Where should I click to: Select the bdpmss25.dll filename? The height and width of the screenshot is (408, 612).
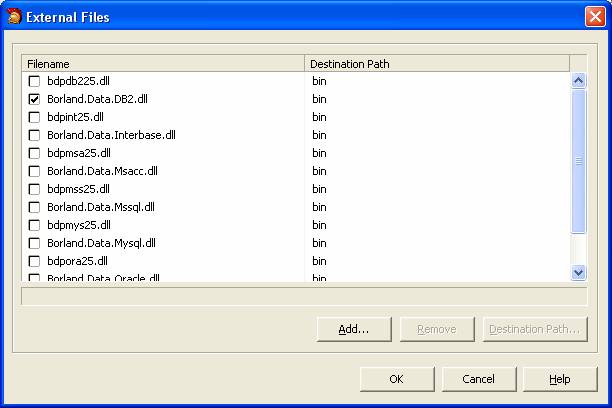tap(78, 189)
